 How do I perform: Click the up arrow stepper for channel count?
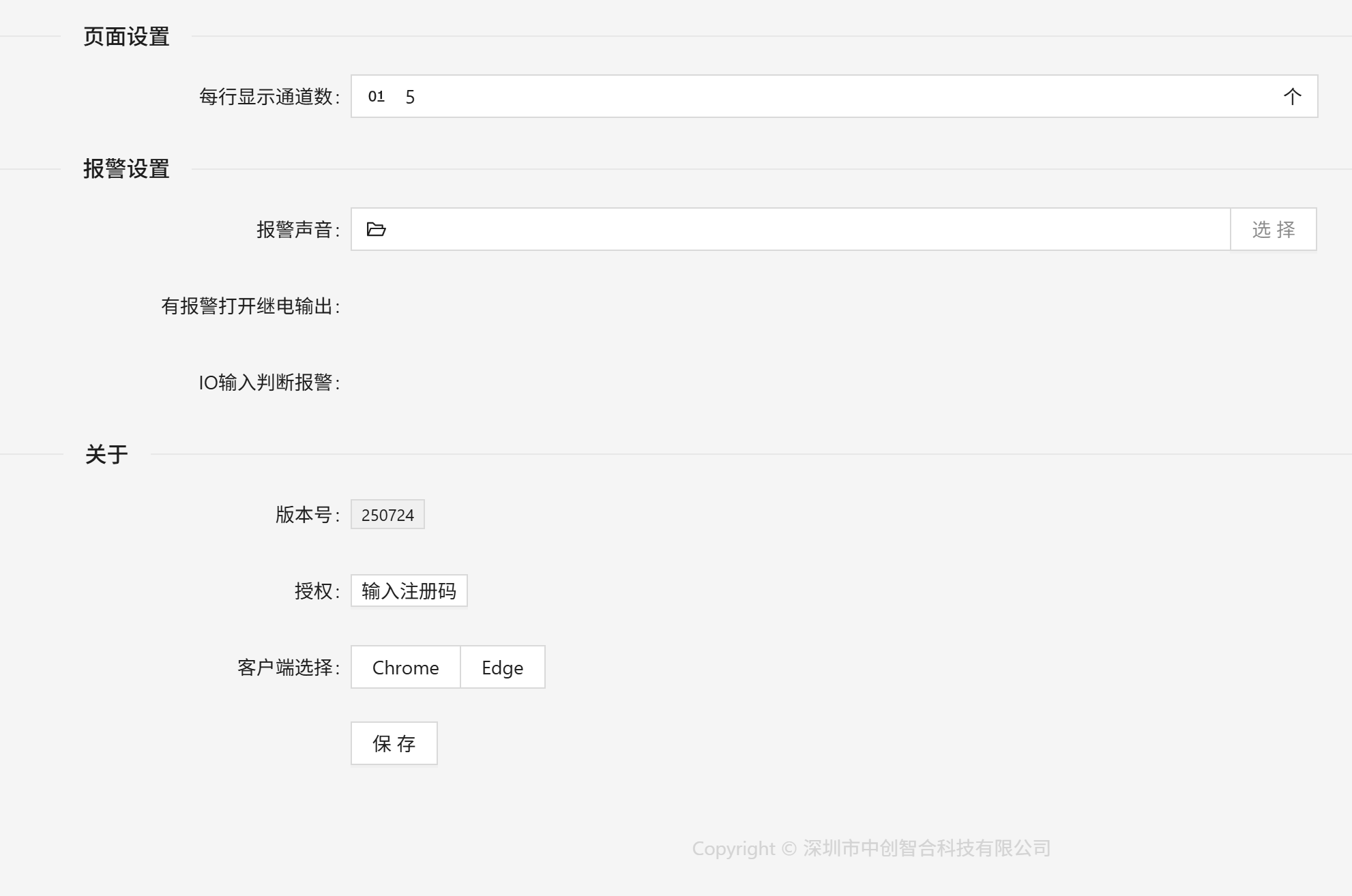[1292, 96]
